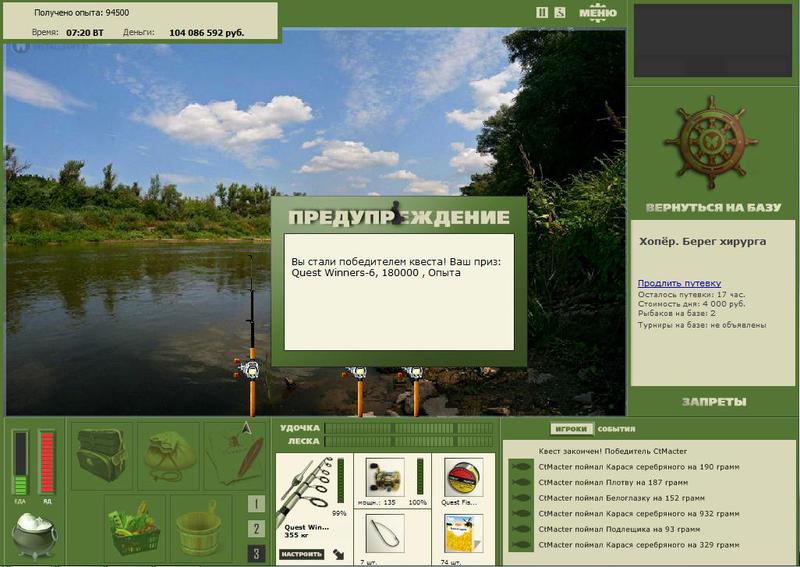Open the МЕНЮ menu
This screenshot has width=800, height=567.
coord(597,13)
